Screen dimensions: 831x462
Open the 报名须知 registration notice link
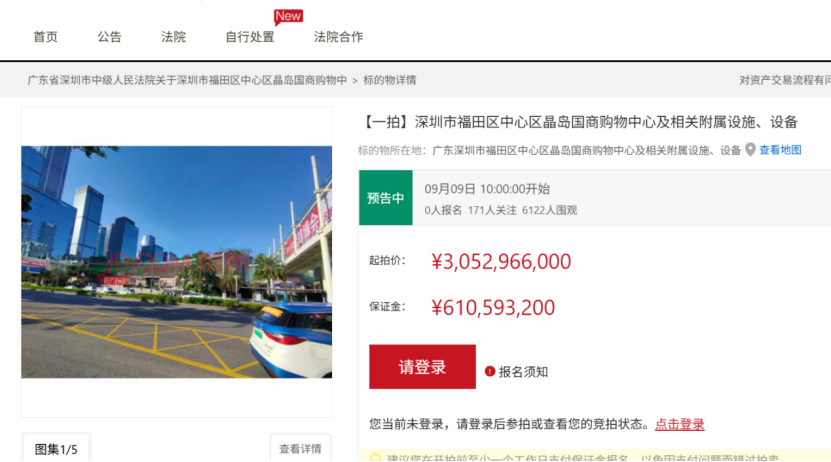point(523,371)
